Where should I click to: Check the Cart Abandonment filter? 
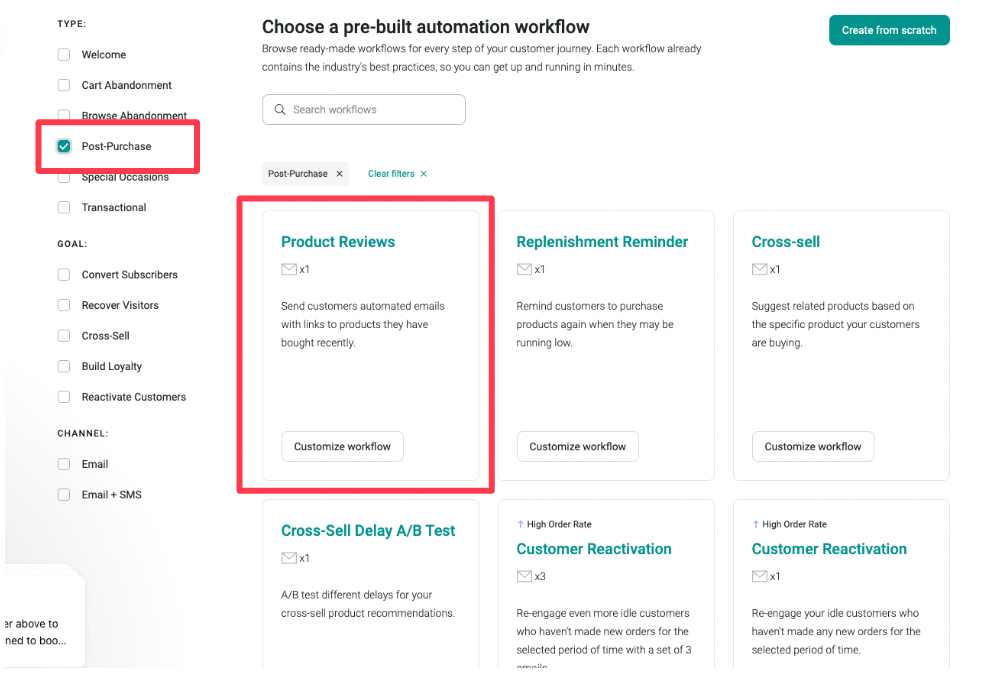pos(63,84)
